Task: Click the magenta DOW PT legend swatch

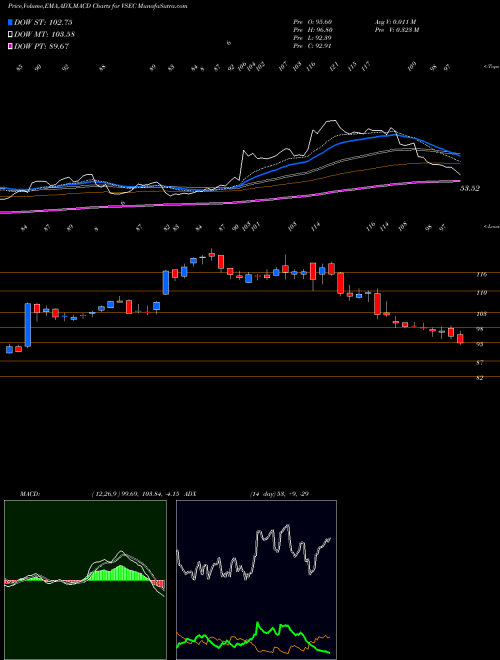Action: point(10,46)
